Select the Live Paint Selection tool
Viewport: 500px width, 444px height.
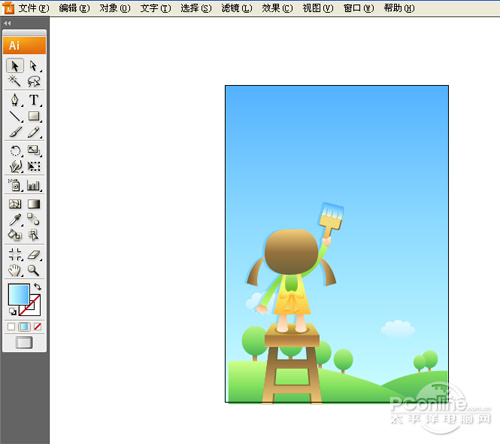point(34,235)
